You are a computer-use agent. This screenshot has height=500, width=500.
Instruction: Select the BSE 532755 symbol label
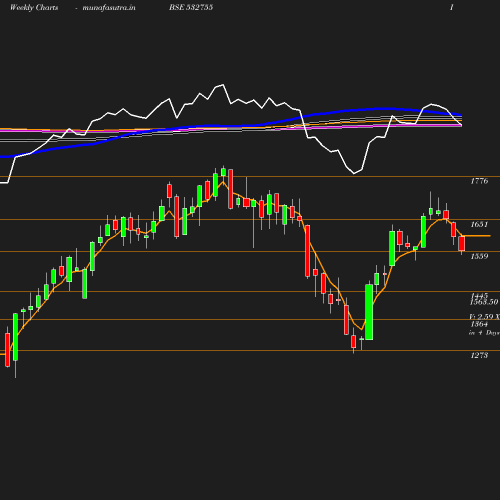point(191,7)
